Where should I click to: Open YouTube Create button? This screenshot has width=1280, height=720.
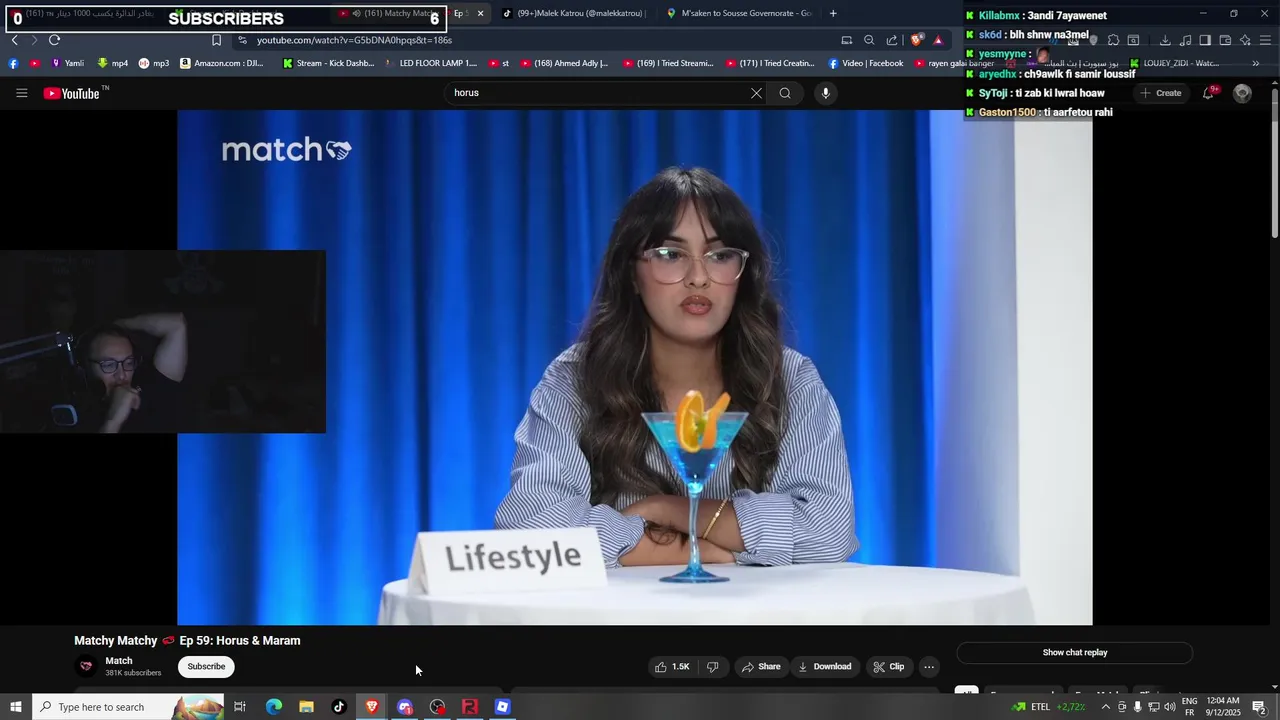[x=1161, y=93]
